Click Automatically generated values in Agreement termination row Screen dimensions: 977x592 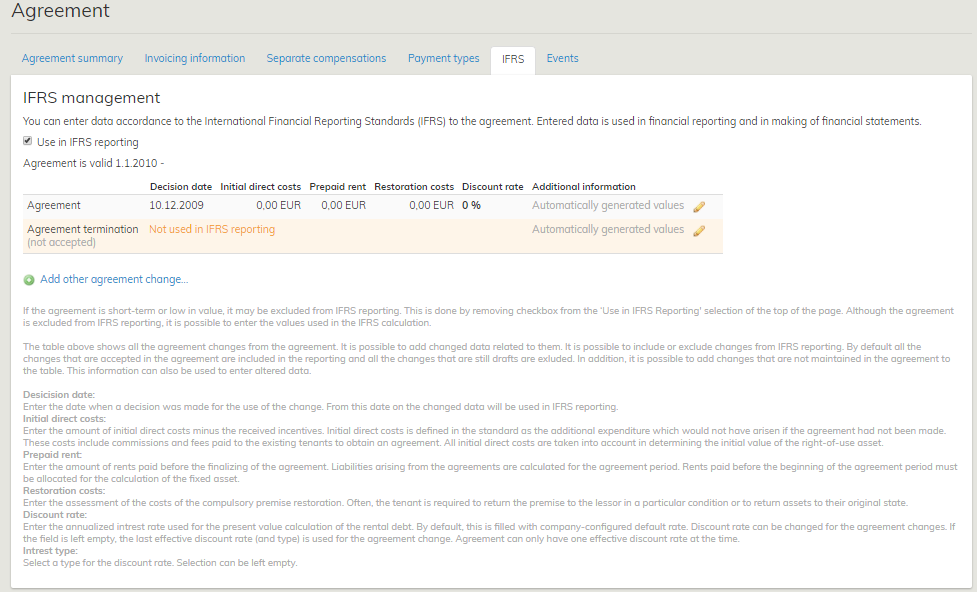608,230
